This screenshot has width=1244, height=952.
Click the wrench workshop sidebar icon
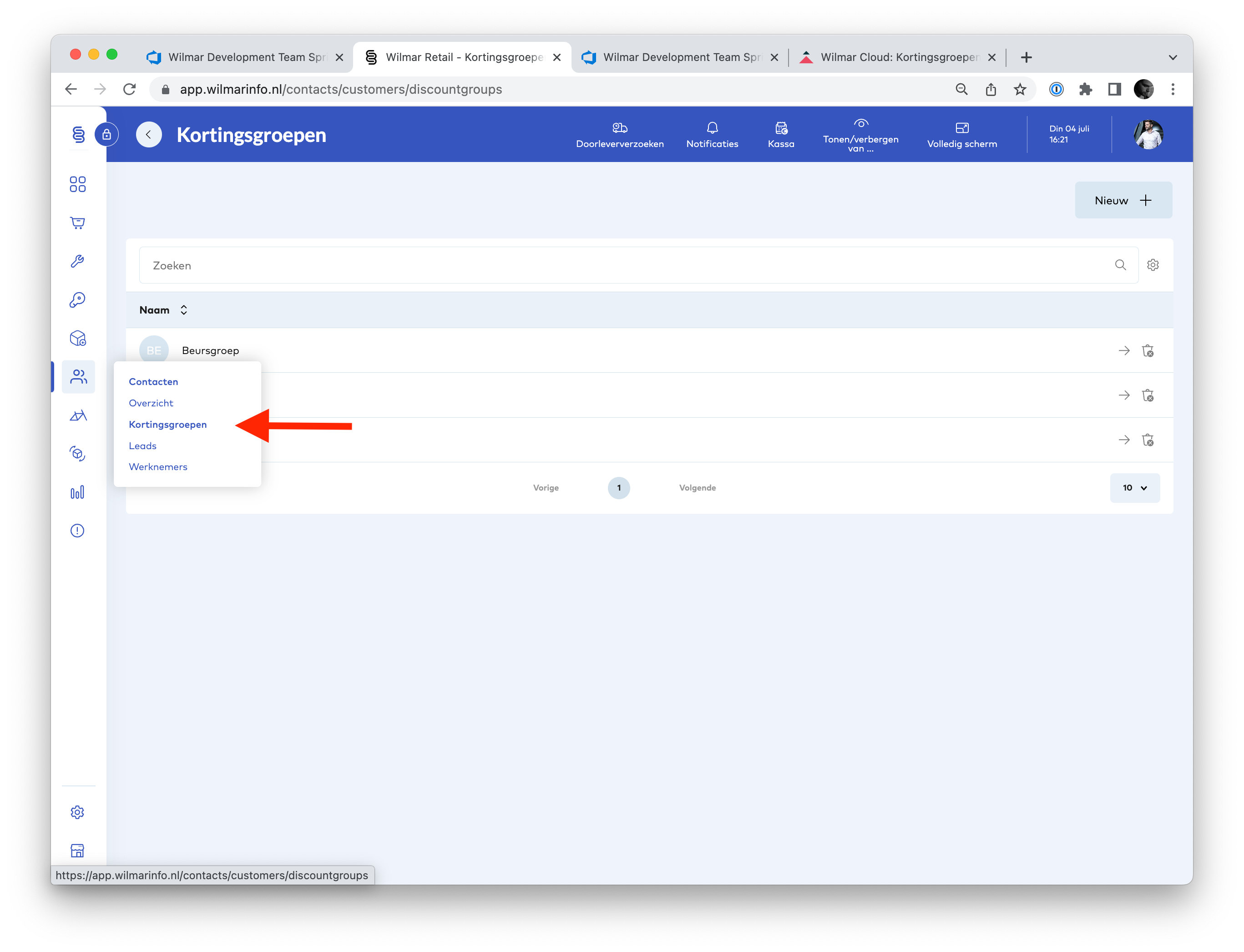[78, 261]
